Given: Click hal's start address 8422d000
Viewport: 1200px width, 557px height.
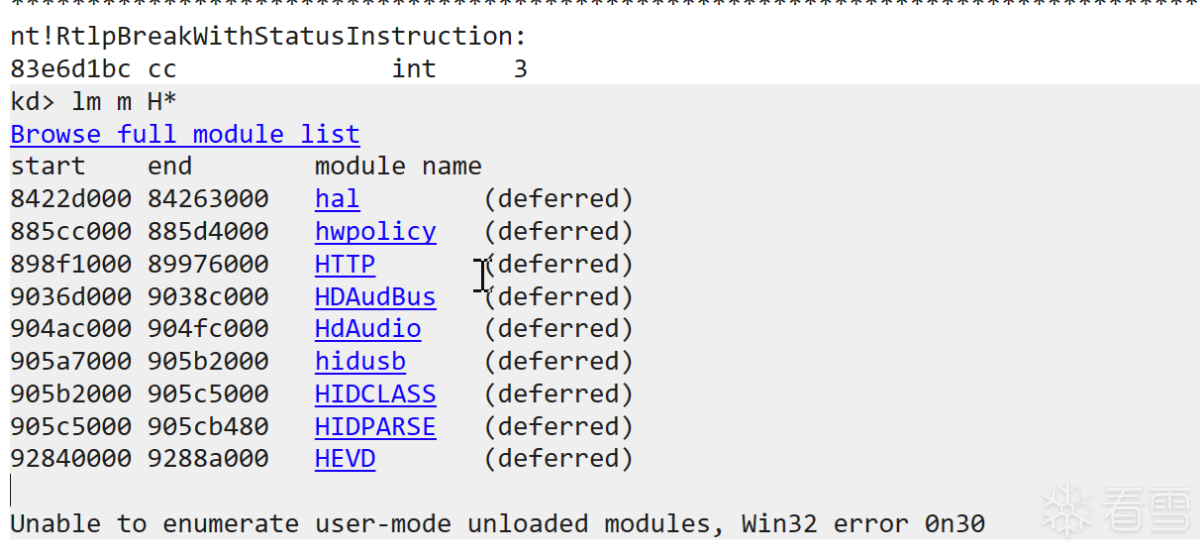Looking at the screenshot, I should point(70,199).
